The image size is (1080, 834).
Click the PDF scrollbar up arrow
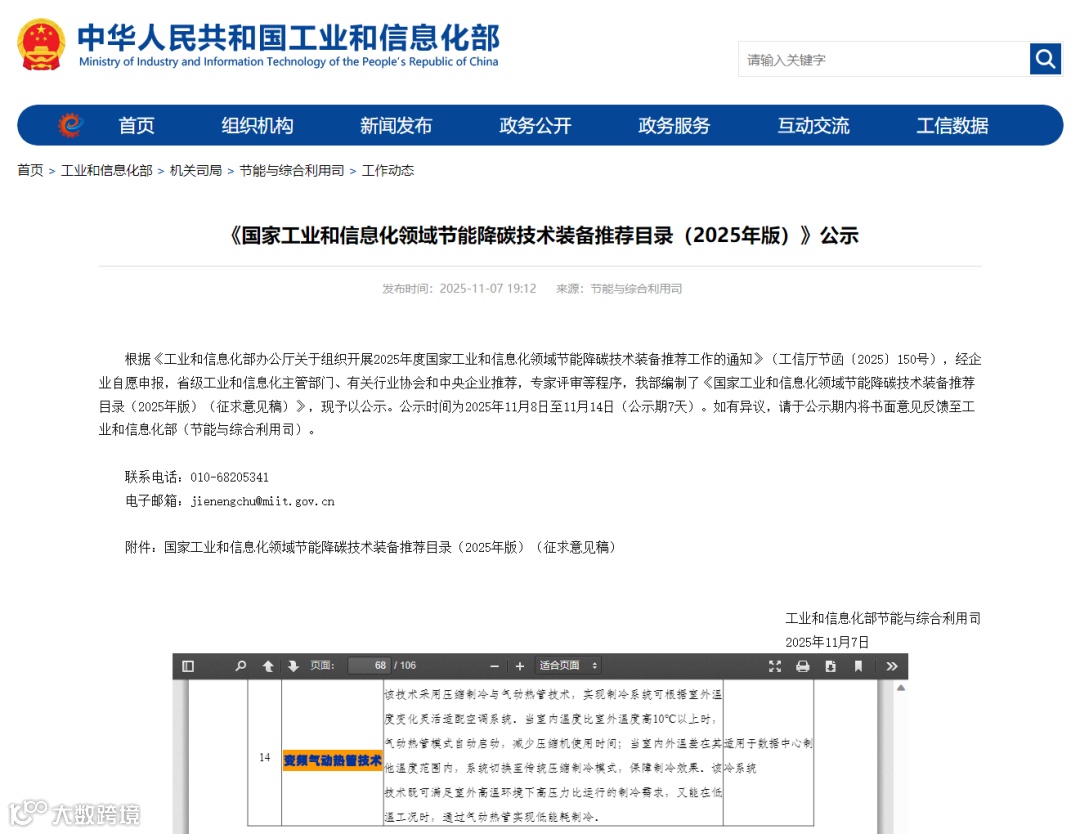coord(900,688)
